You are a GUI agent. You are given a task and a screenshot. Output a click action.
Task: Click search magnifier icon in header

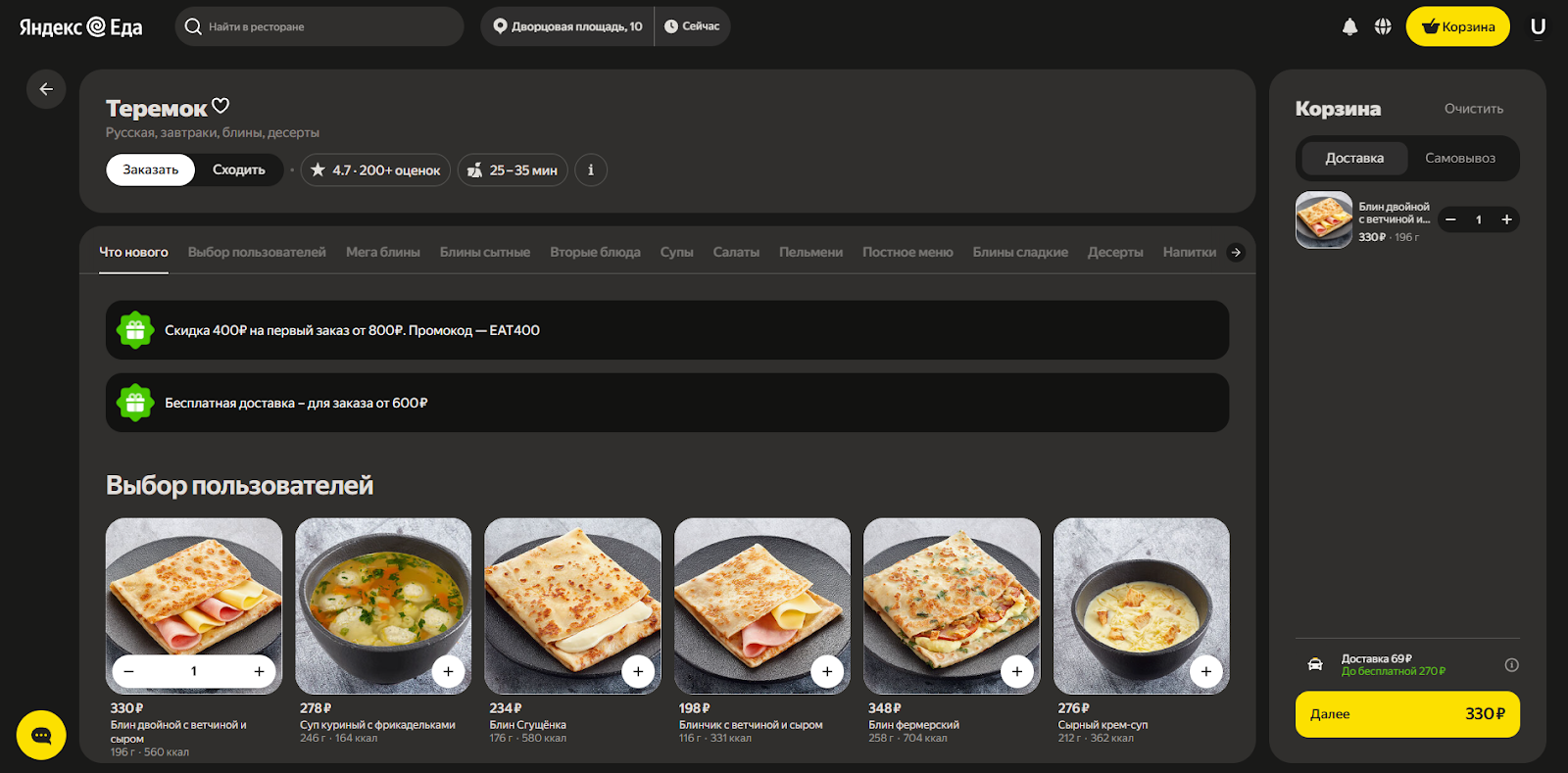click(193, 26)
